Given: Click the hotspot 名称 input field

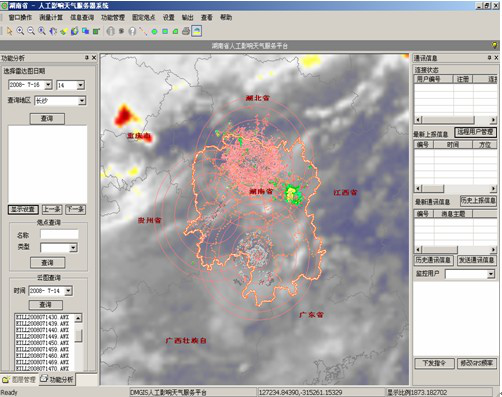Looking at the screenshot, I should [x=60, y=234].
